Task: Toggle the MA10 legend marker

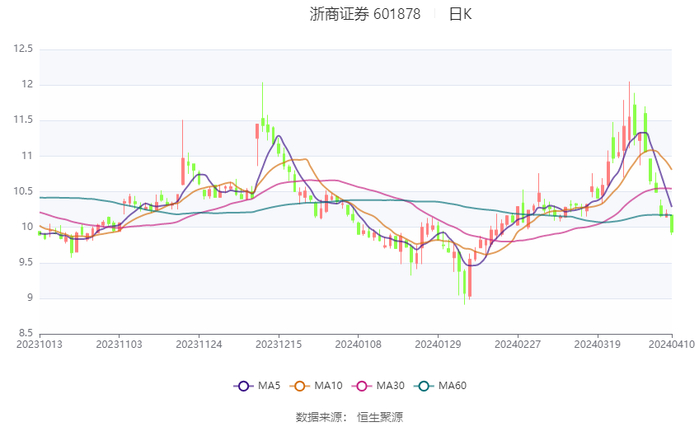Action: (300, 386)
